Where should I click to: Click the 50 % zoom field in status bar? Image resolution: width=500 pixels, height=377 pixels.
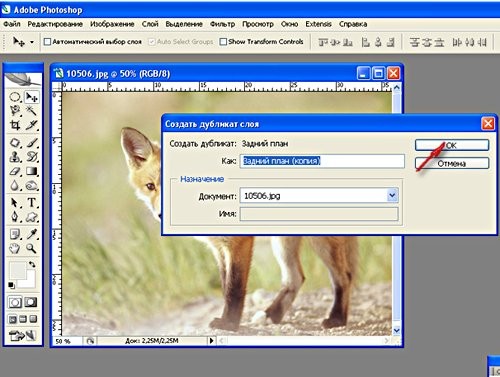click(x=68, y=341)
